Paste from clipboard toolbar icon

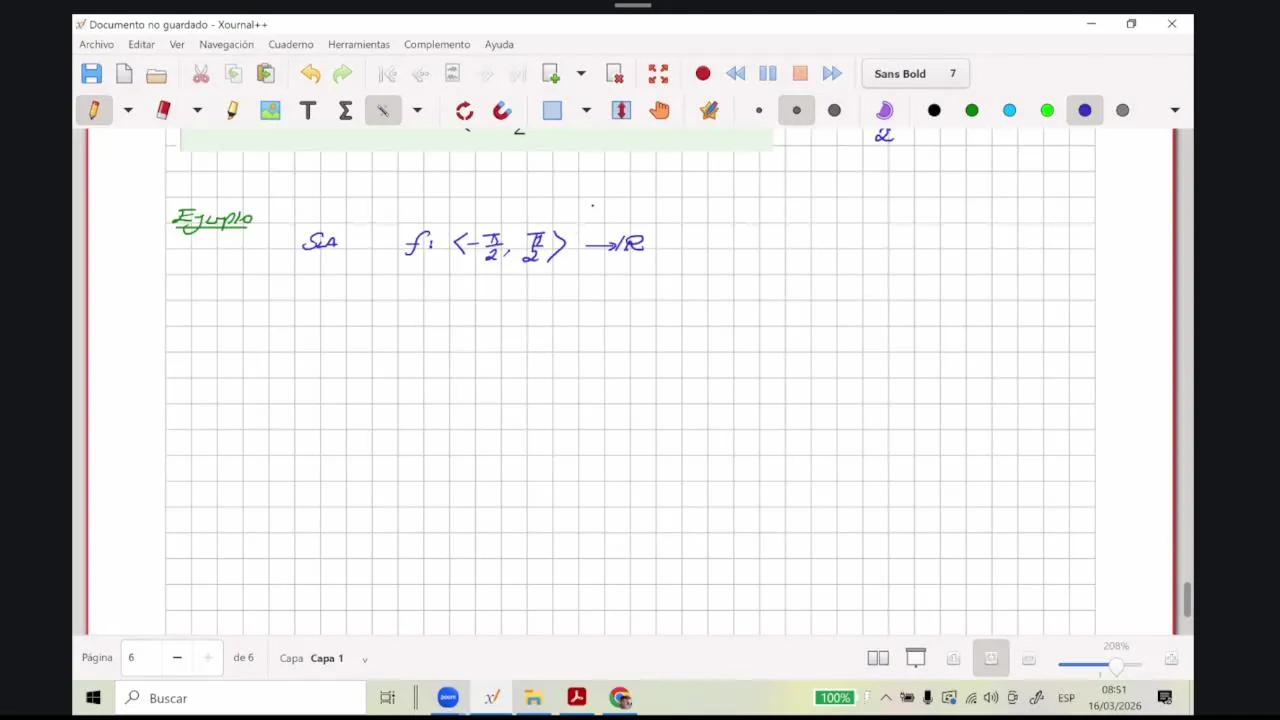(x=265, y=73)
